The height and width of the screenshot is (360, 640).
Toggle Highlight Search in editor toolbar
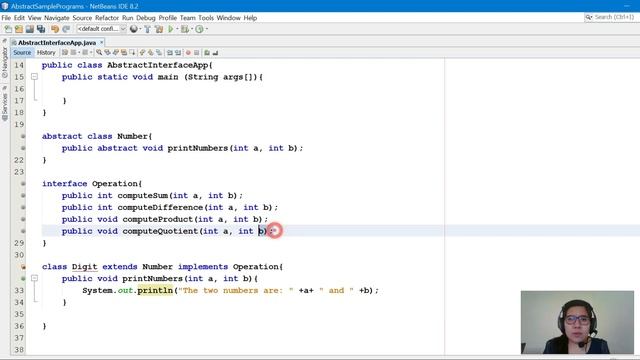click(x=124, y=53)
